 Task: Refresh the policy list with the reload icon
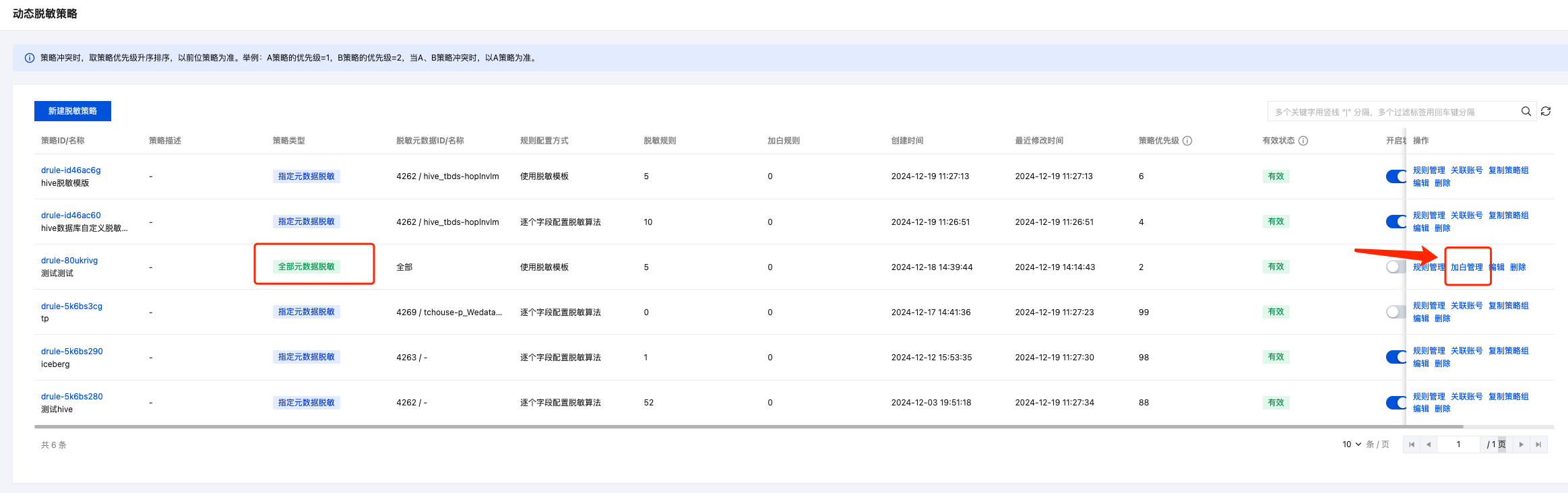click(x=1546, y=111)
